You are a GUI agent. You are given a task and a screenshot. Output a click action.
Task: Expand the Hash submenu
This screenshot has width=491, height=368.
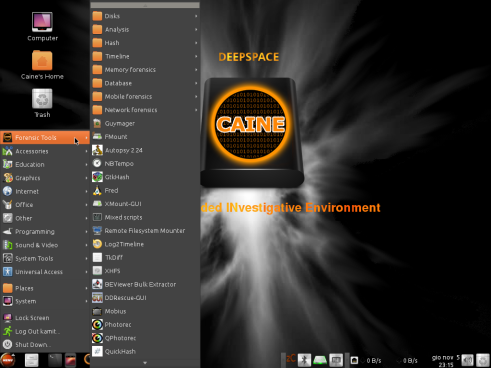point(145,43)
